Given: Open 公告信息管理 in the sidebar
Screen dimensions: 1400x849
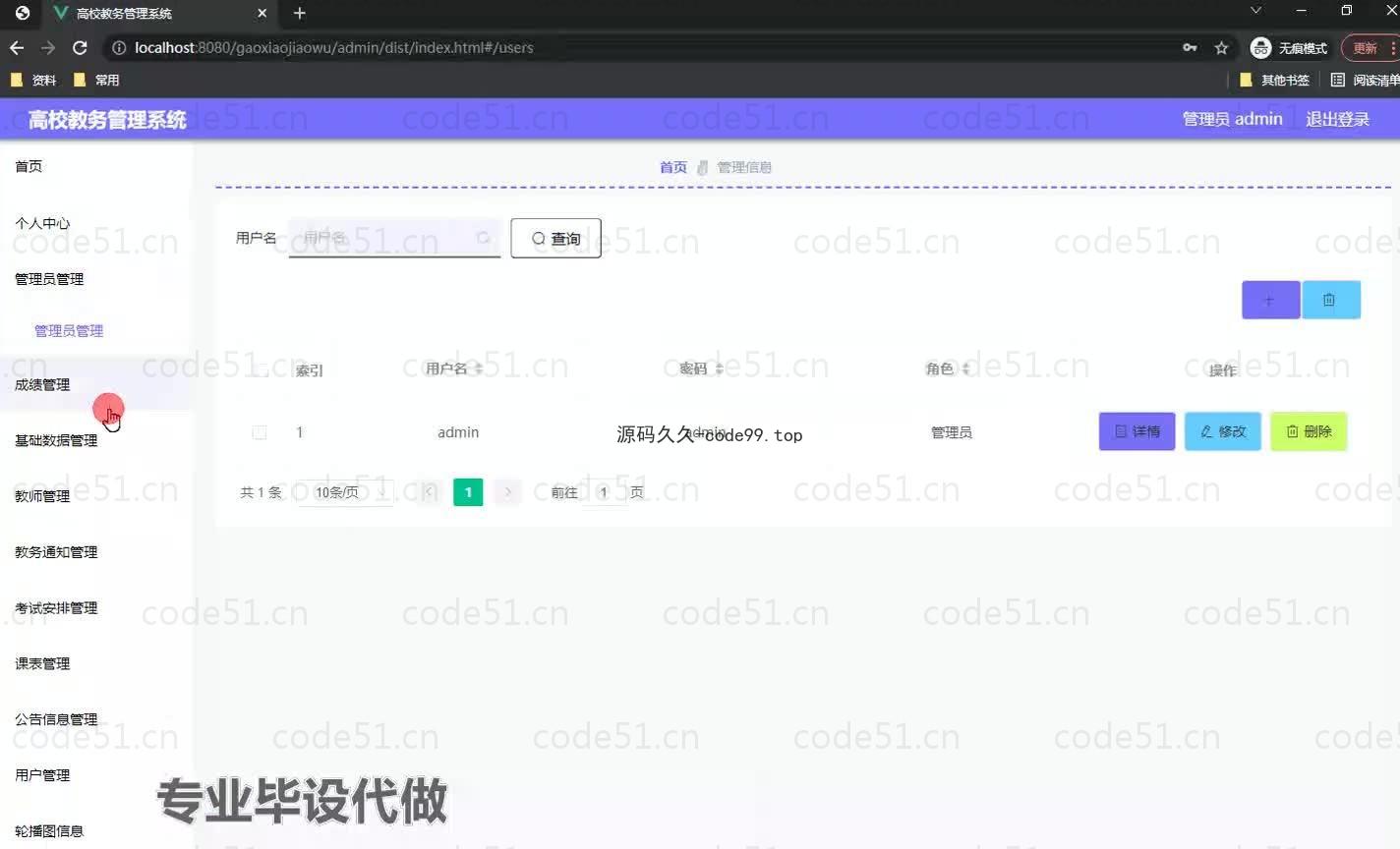Looking at the screenshot, I should point(95,719).
